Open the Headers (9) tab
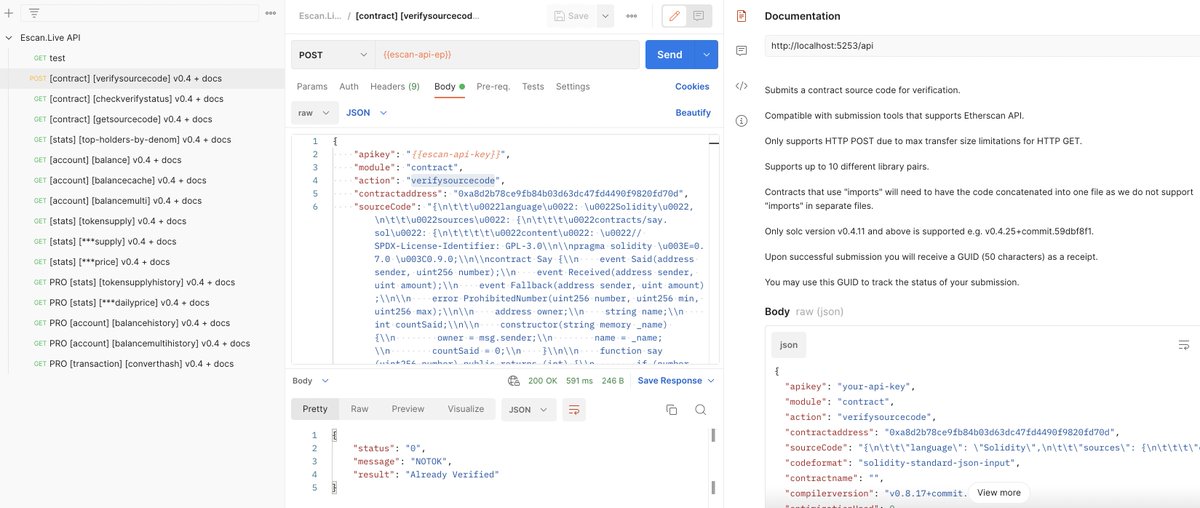Viewport: 1200px width, 508px height. tap(395, 87)
